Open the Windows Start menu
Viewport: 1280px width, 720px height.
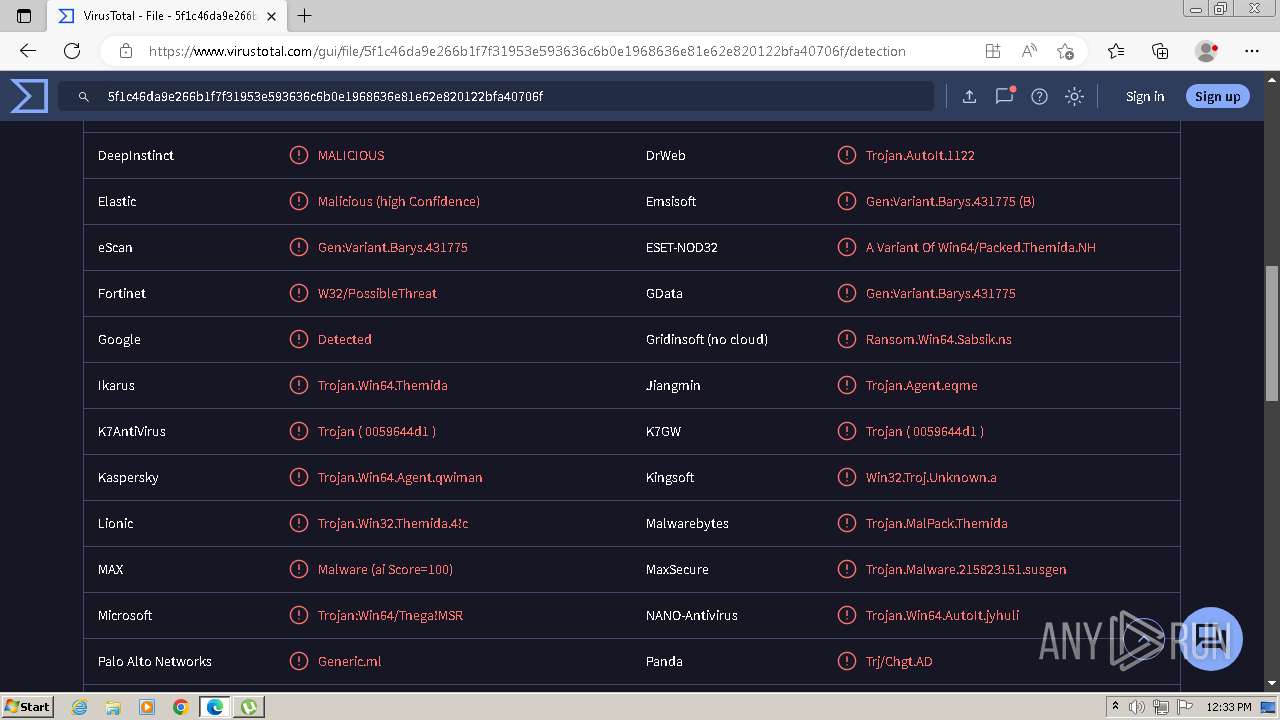(x=28, y=706)
